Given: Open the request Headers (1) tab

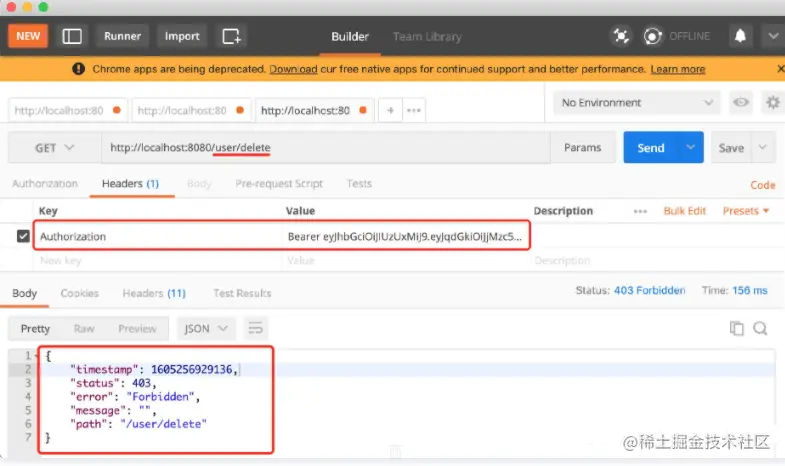Looking at the screenshot, I should (131, 184).
